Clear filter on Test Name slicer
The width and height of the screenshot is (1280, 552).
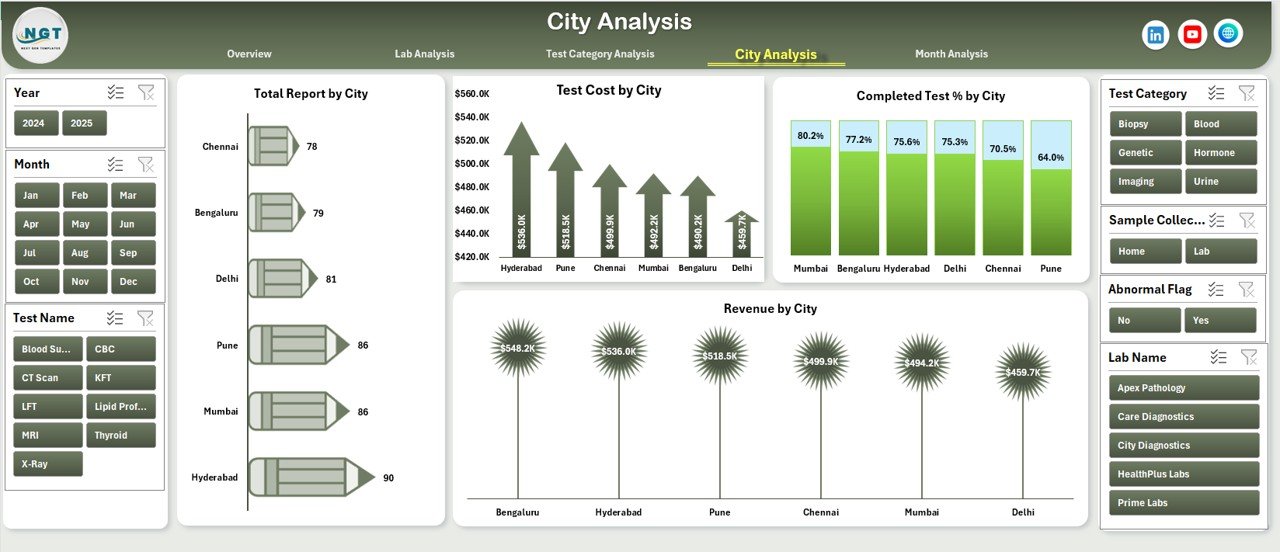click(146, 318)
